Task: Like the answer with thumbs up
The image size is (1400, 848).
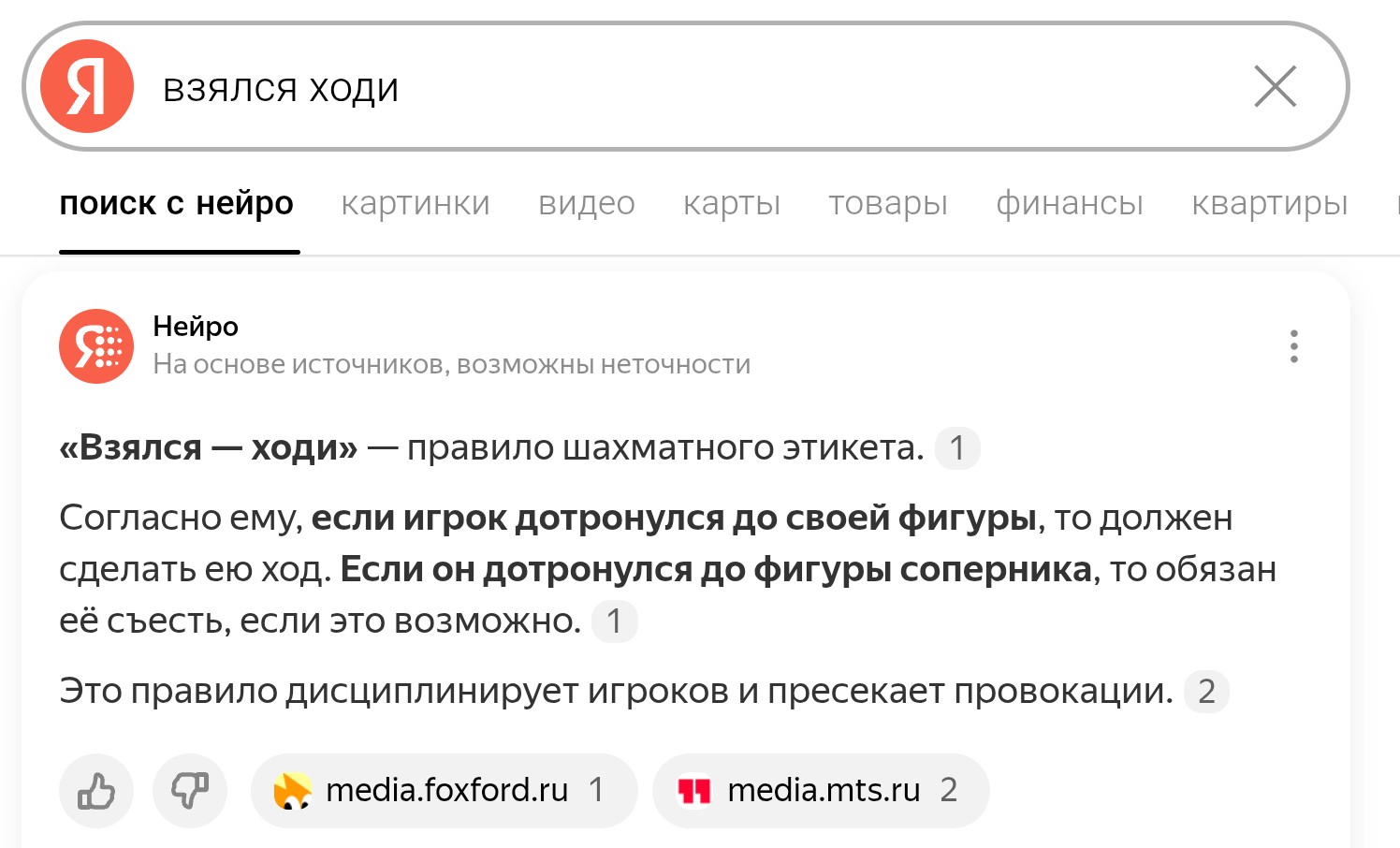Action: tap(96, 791)
